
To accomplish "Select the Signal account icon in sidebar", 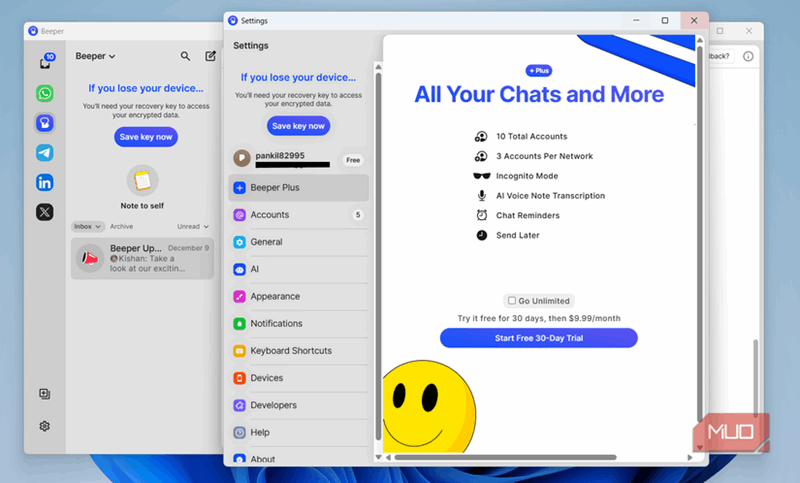I will click(x=45, y=123).
